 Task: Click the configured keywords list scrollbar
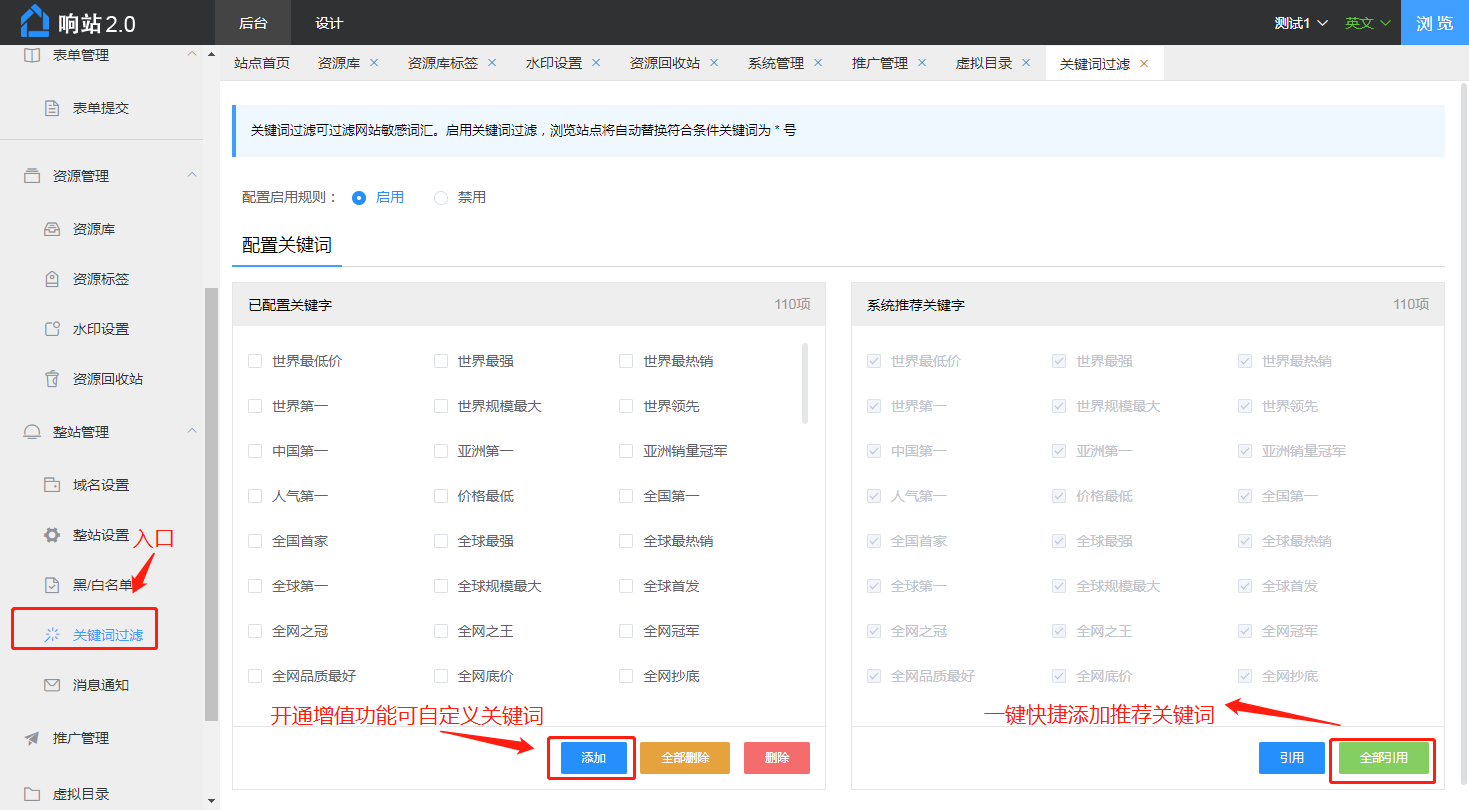[804, 384]
